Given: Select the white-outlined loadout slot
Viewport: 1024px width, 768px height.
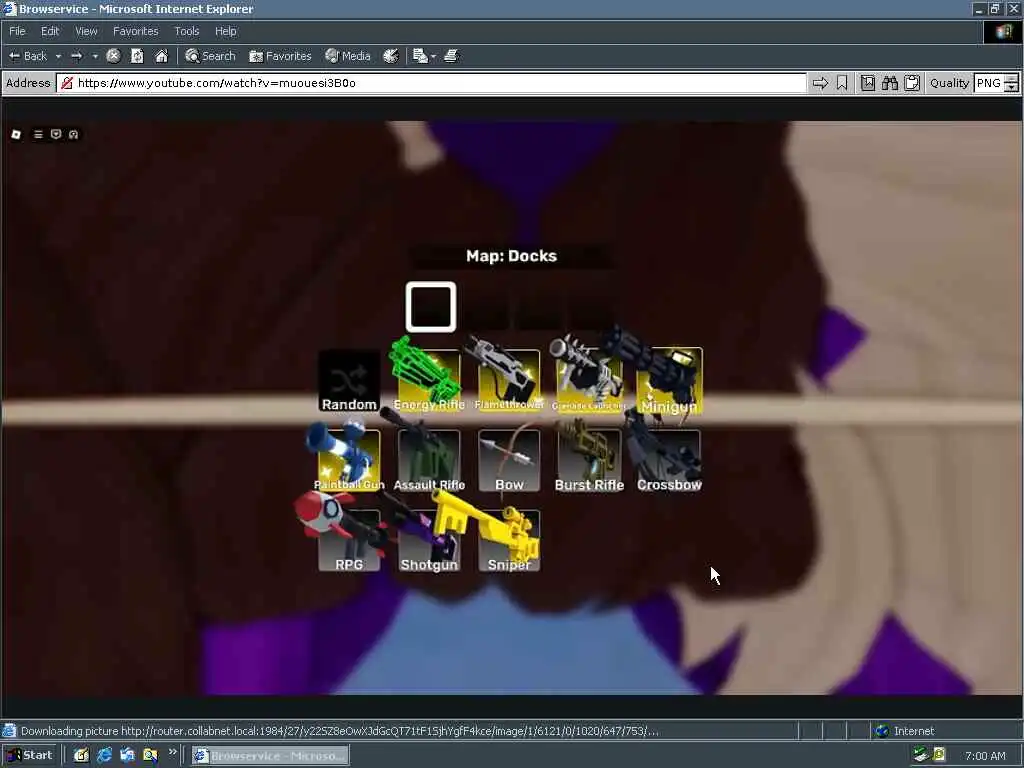Looking at the screenshot, I should [431, 307].
